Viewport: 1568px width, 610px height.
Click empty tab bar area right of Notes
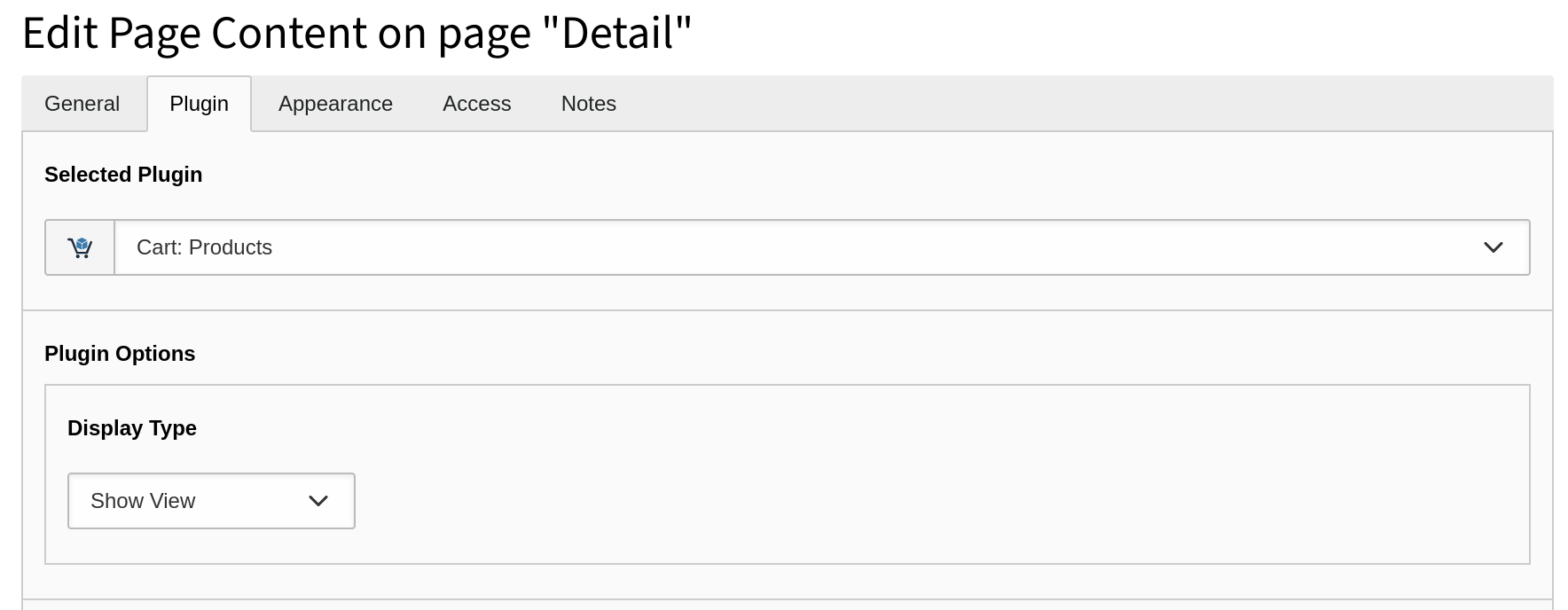[x=1064, y=104]
